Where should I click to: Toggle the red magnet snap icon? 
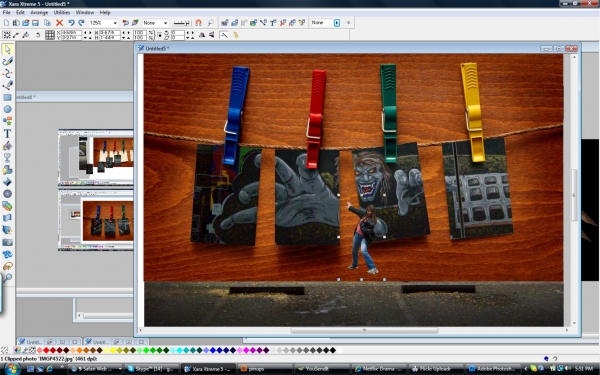click(x=198, y=23)
